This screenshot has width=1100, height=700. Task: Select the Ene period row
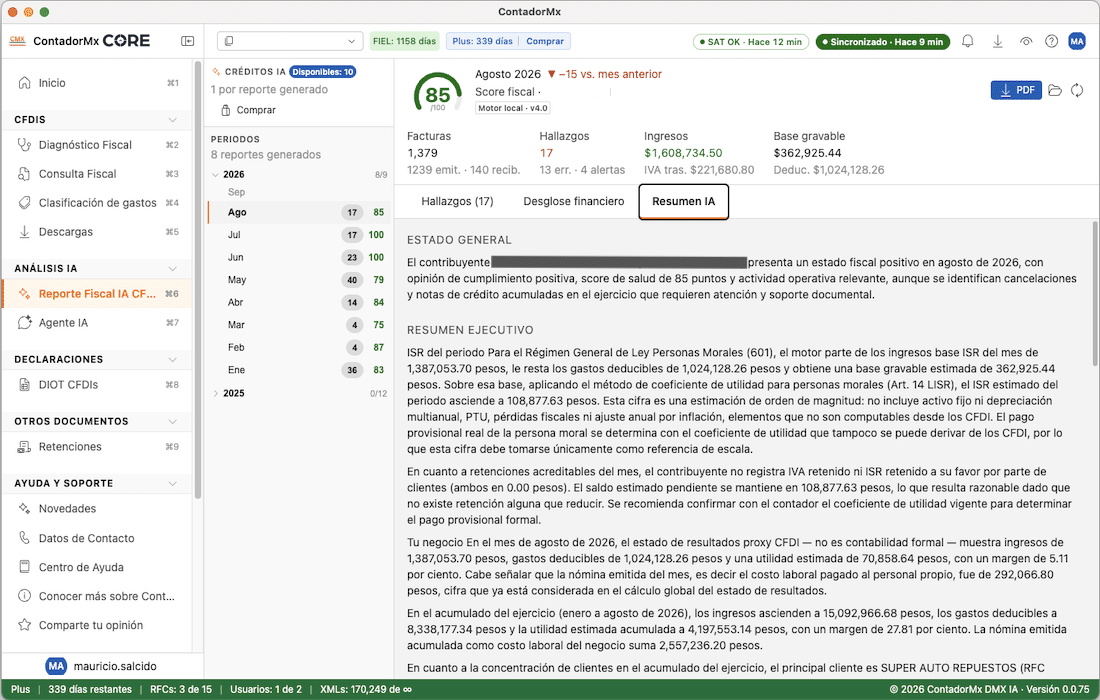(299, 370)
